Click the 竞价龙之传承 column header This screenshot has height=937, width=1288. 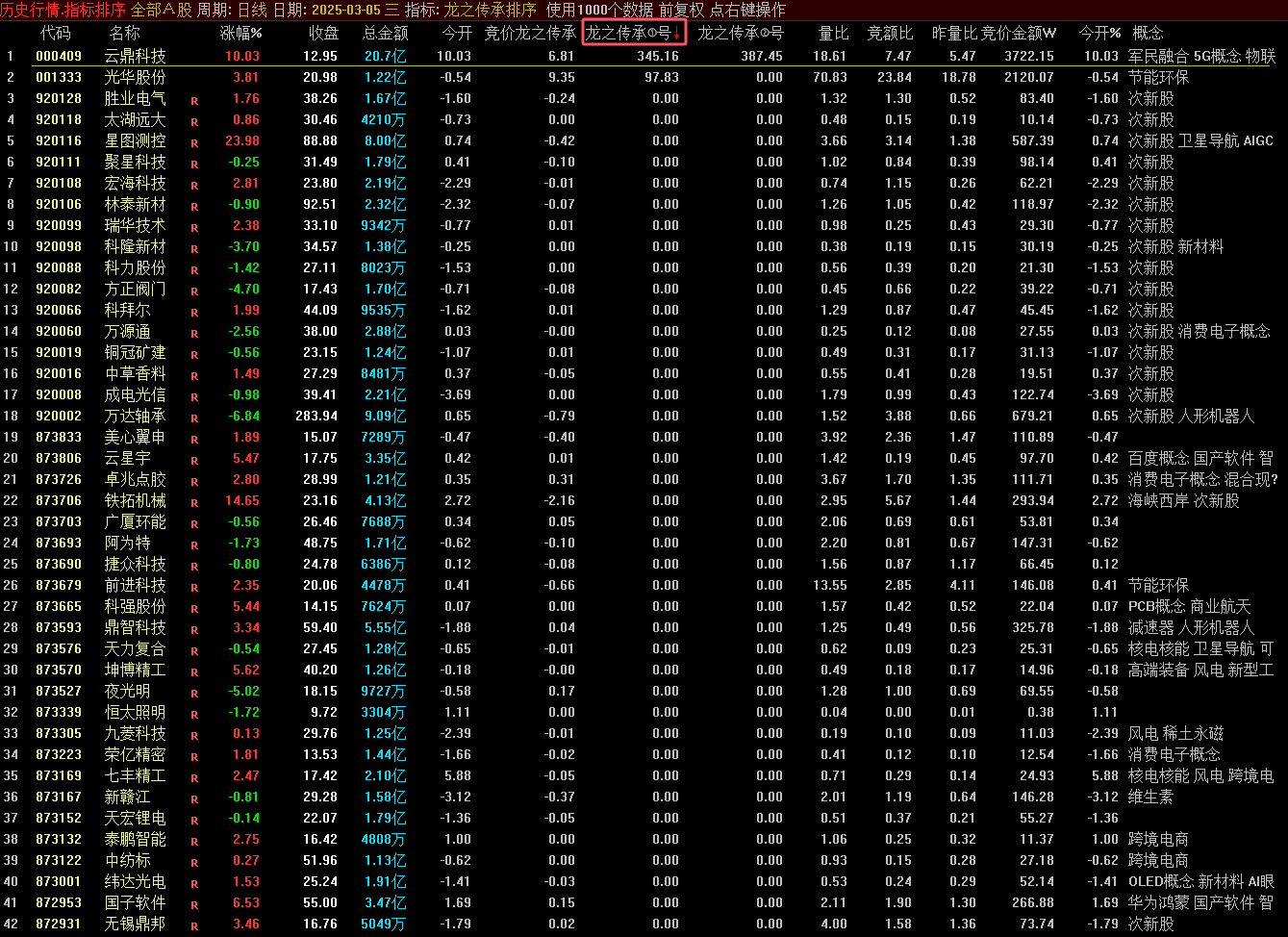(530, 34)
